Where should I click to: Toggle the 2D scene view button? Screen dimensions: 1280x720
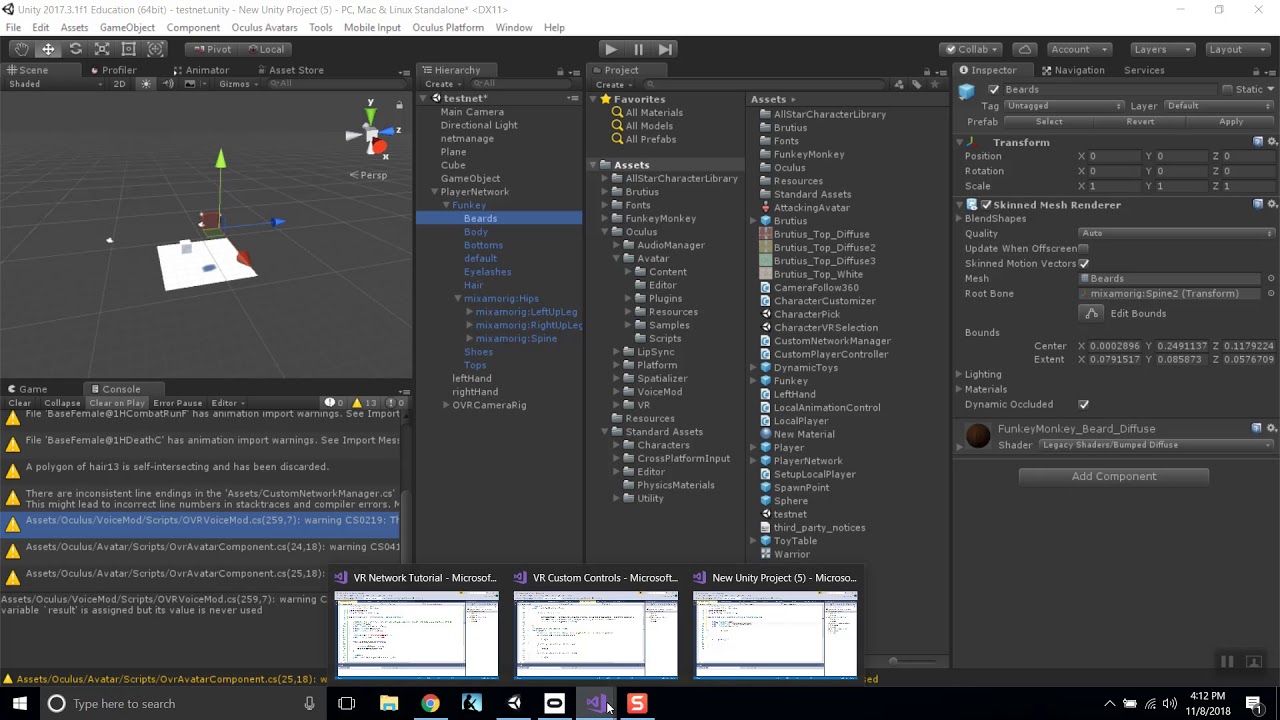coord(120,84)
